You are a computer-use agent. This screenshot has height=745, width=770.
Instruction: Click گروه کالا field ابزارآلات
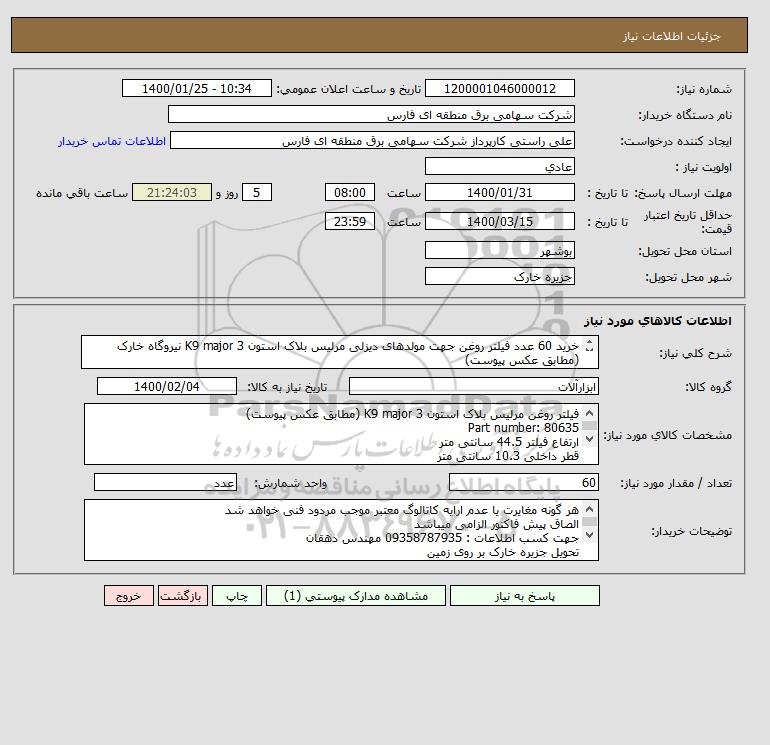tap(473, 386)
